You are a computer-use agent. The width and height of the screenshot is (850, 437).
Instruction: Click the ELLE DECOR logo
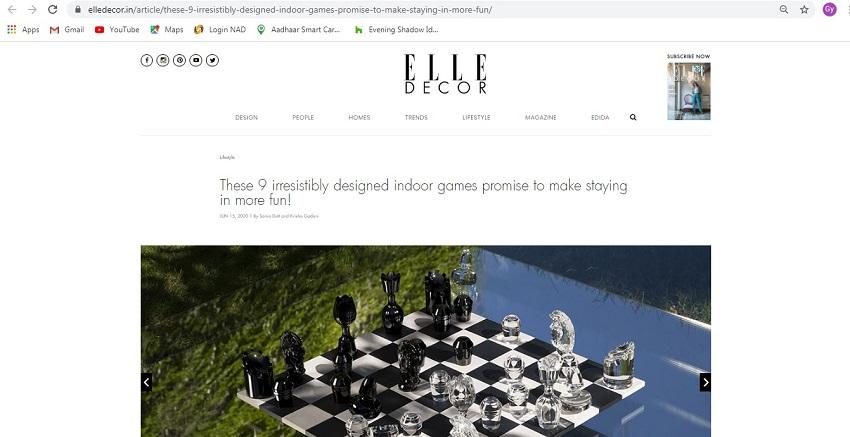[x=446, y=74]
